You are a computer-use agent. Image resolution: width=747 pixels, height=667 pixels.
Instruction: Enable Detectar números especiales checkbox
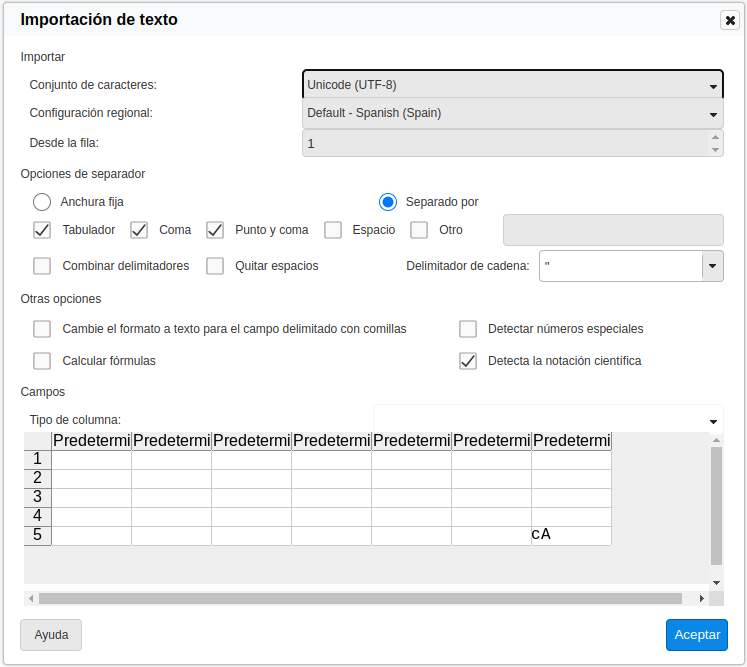(x=468, y=329)
